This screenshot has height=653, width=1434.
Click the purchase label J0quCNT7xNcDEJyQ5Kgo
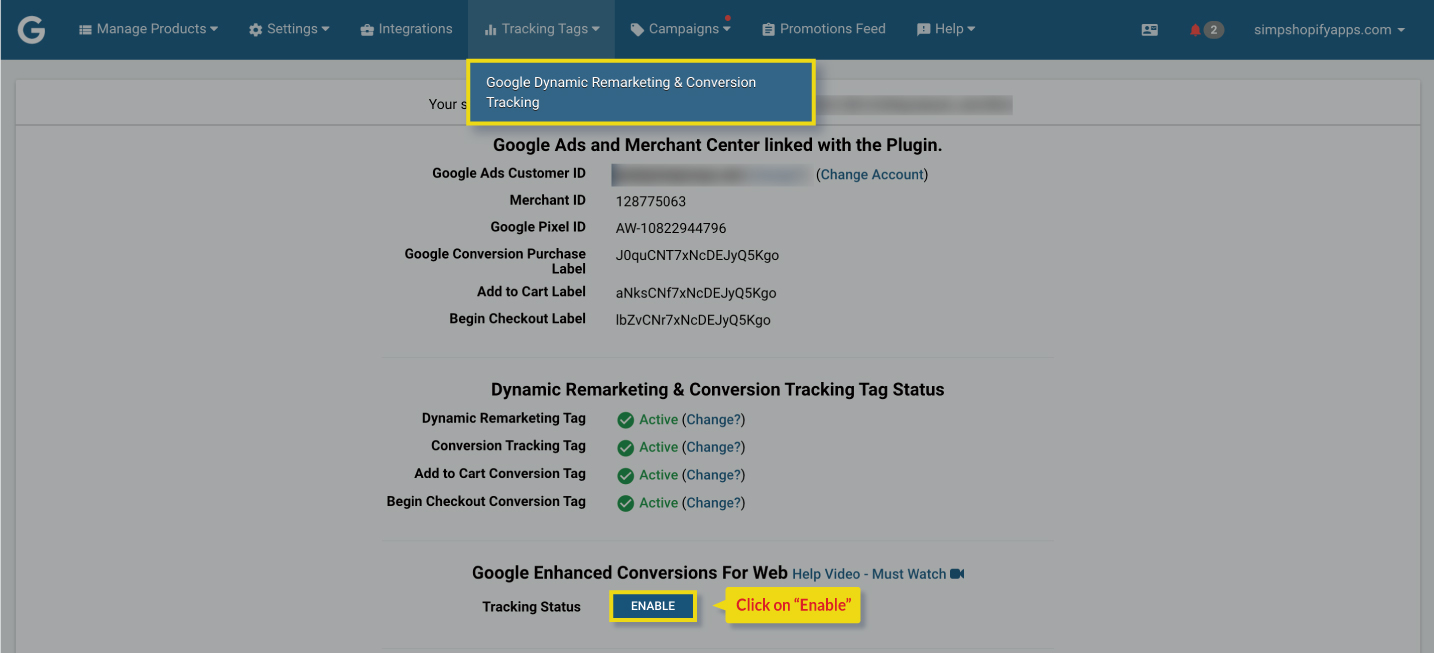click(x=697, y=255)
